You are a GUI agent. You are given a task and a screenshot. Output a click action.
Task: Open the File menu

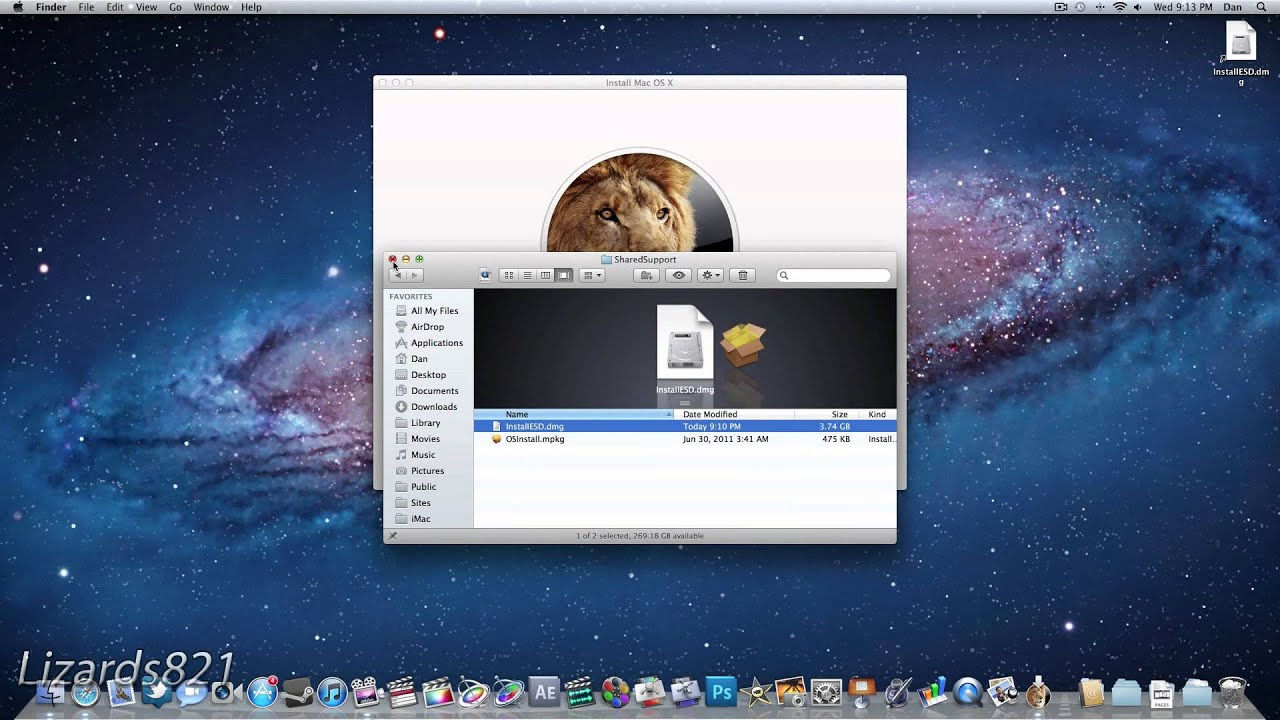pos(87,7)
